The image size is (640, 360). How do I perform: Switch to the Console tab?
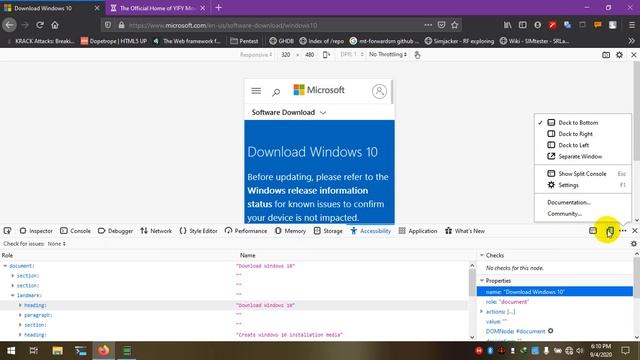pyautogui.click(x=76, y=231)
